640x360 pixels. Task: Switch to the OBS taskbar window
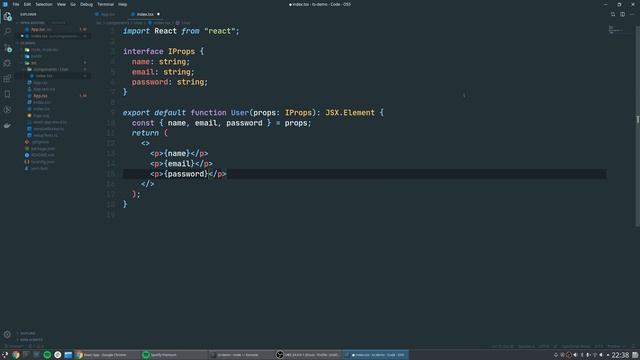[x=307, y=355]
